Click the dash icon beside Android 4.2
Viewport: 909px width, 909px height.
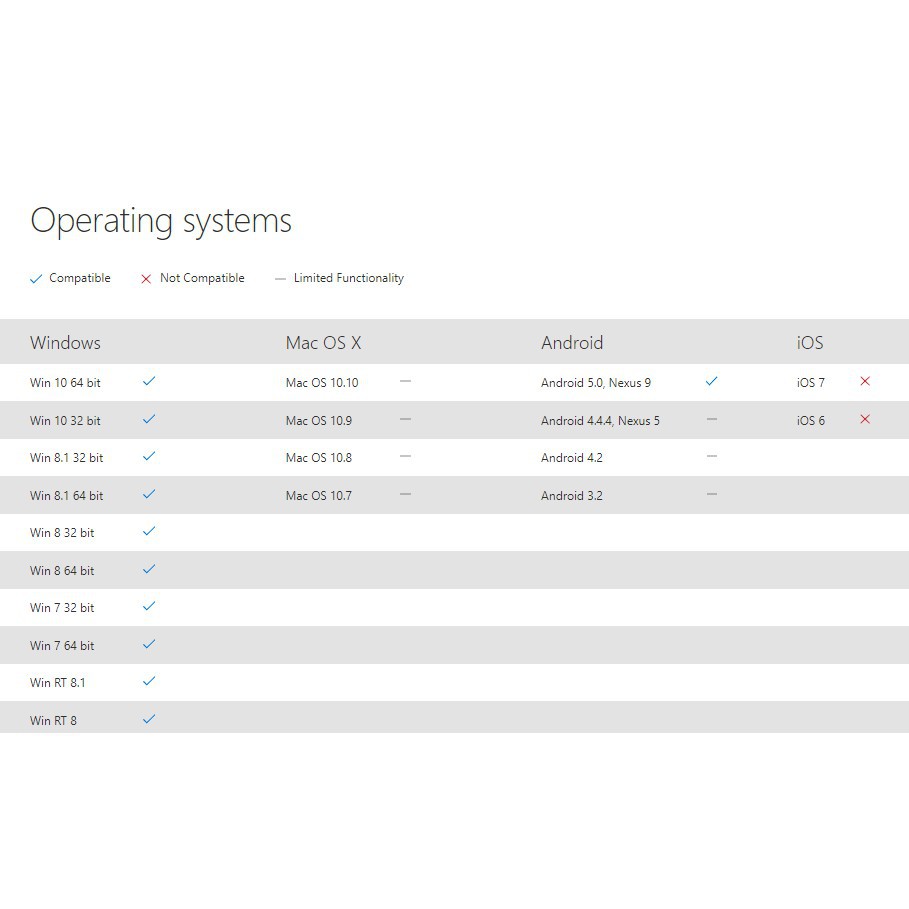tap(712, 456)
